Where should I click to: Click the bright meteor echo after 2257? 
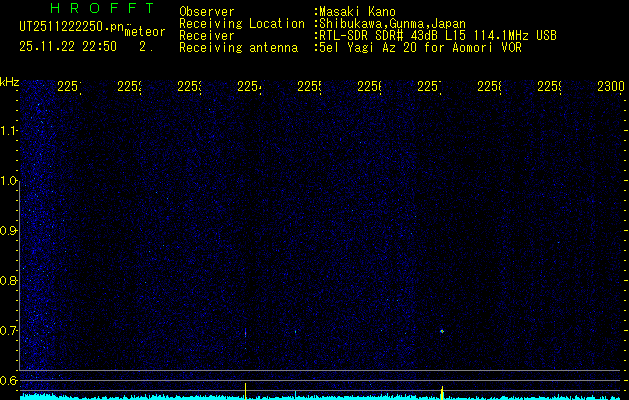tap(442, 331)
